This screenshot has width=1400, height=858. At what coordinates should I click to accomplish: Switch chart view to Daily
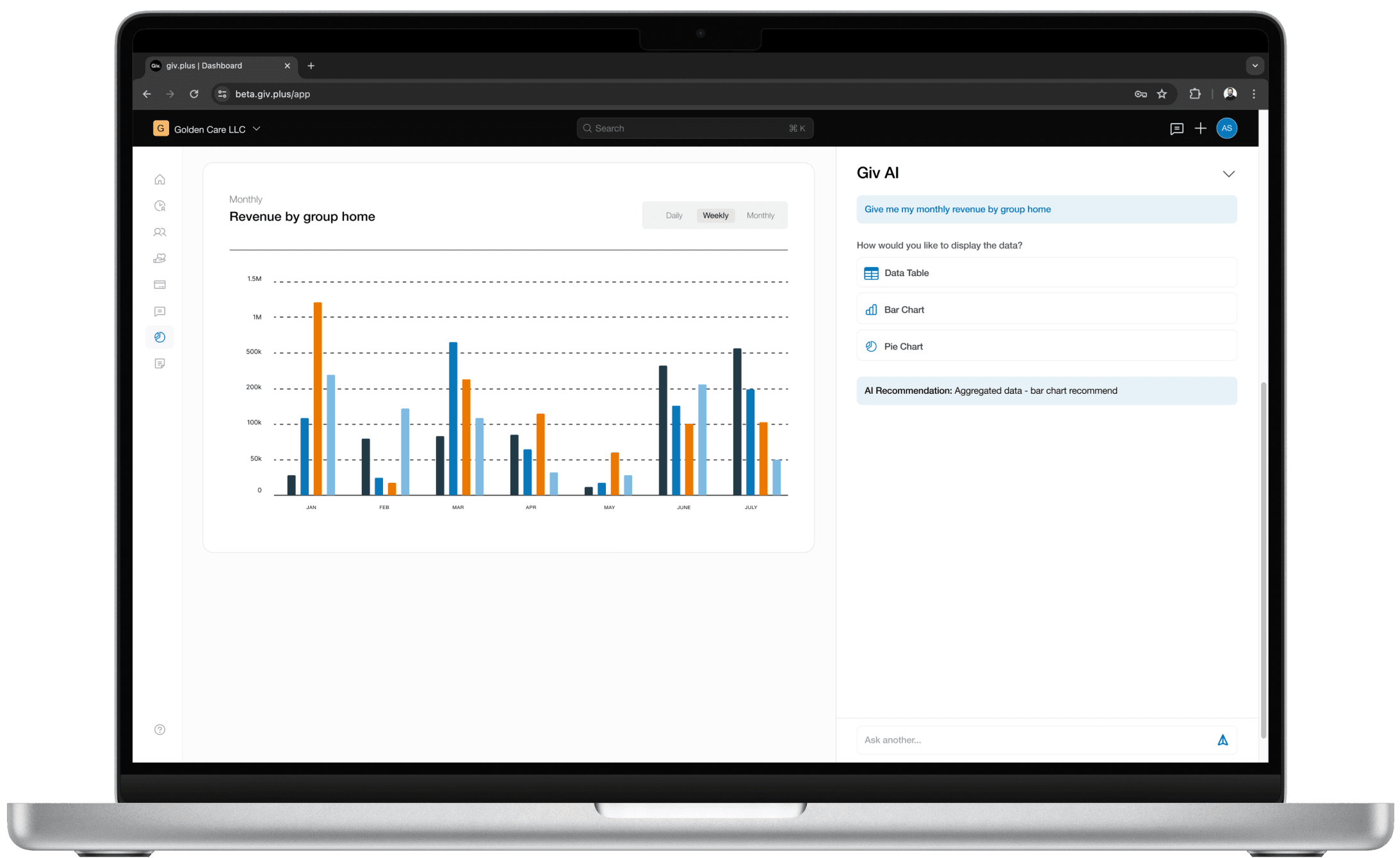point(674,215)
